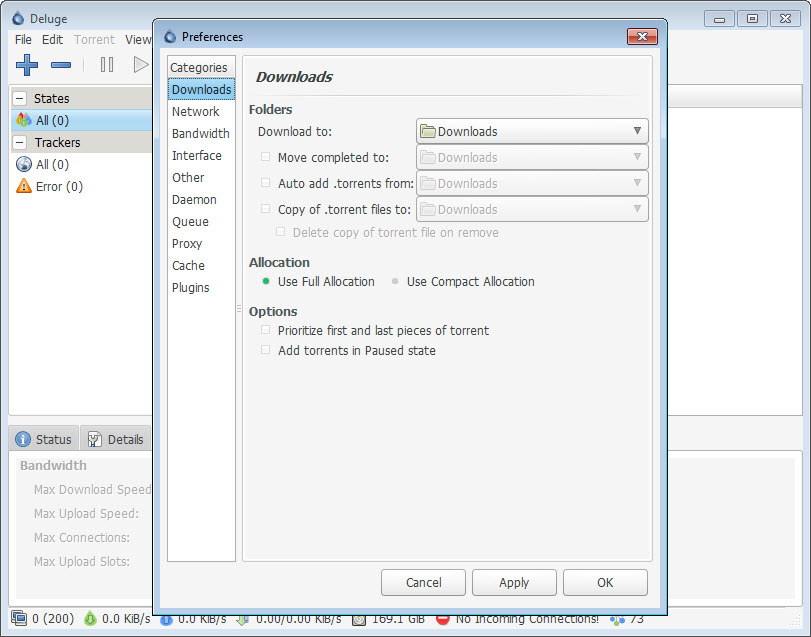This screenshot has height=637, width=811.
Task: Open the Move completed to folder dropdown
Action: [532, 157]
